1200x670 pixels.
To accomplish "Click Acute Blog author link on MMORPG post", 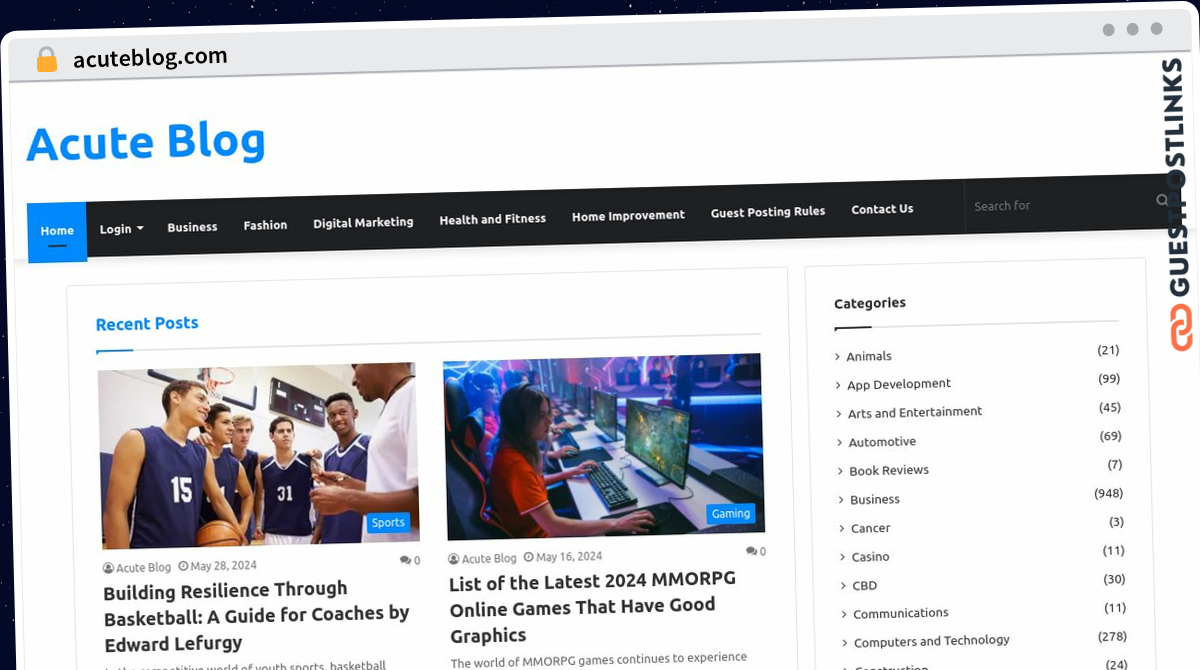I will [x=489, y=558].
